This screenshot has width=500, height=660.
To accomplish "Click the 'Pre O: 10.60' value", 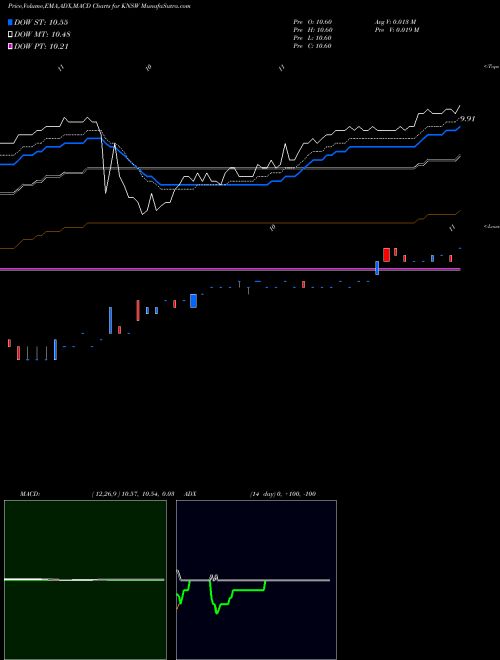I will [x=313, y=22].
